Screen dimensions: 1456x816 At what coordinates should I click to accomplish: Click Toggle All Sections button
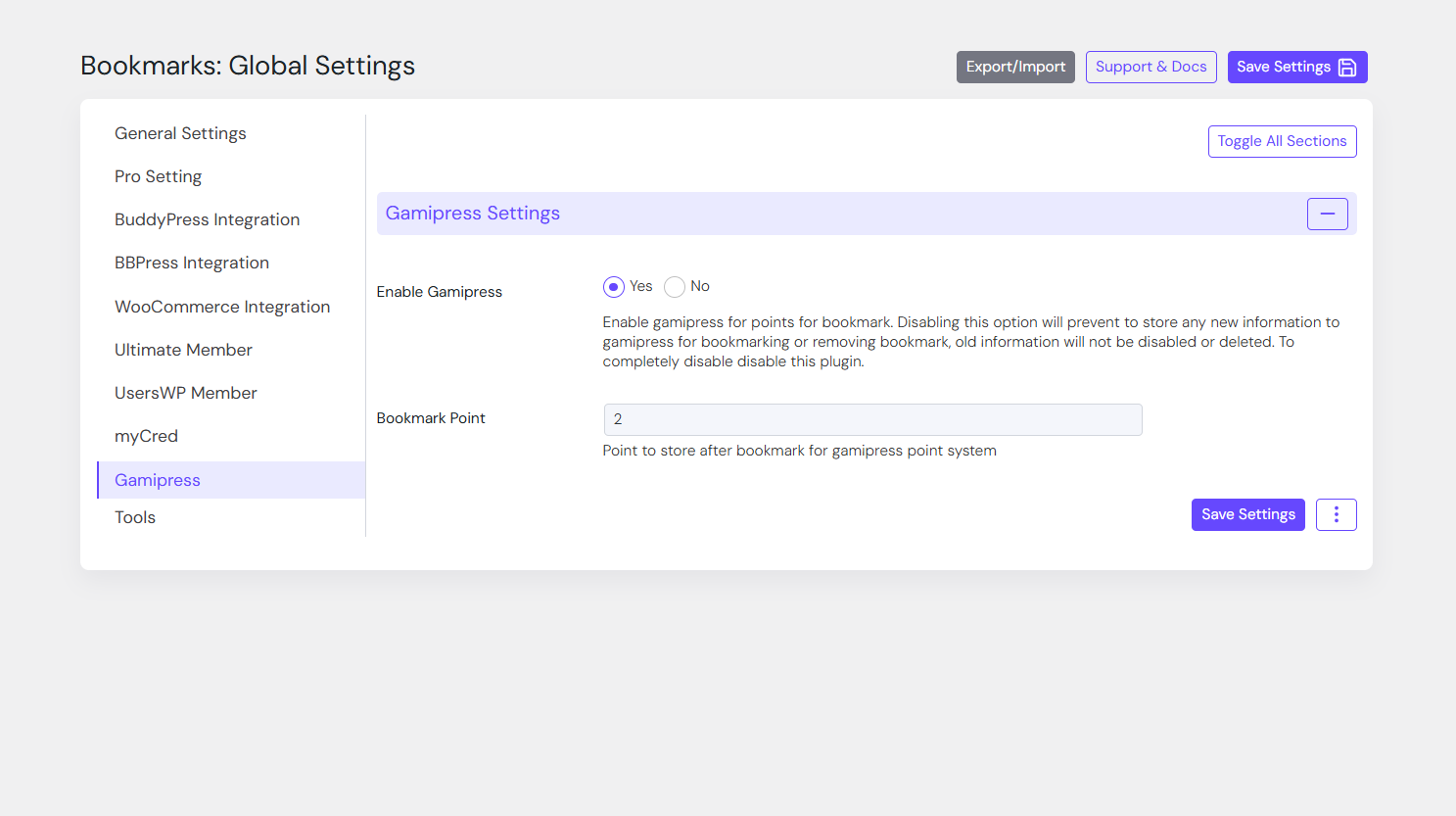pos(1282,141)
